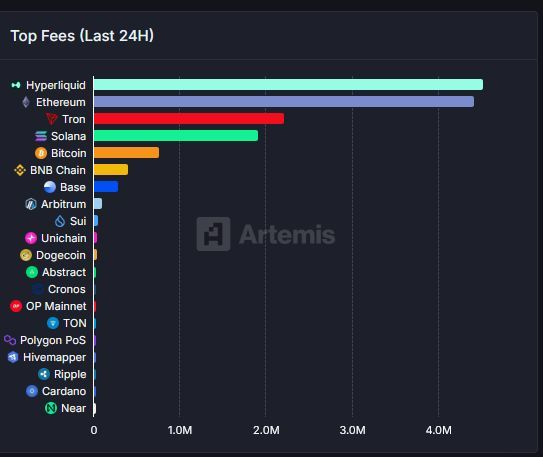This screenshot has height=457, width=543.
Task: Click the Hyperliquid chain icon
Action: tap(16, 85)
